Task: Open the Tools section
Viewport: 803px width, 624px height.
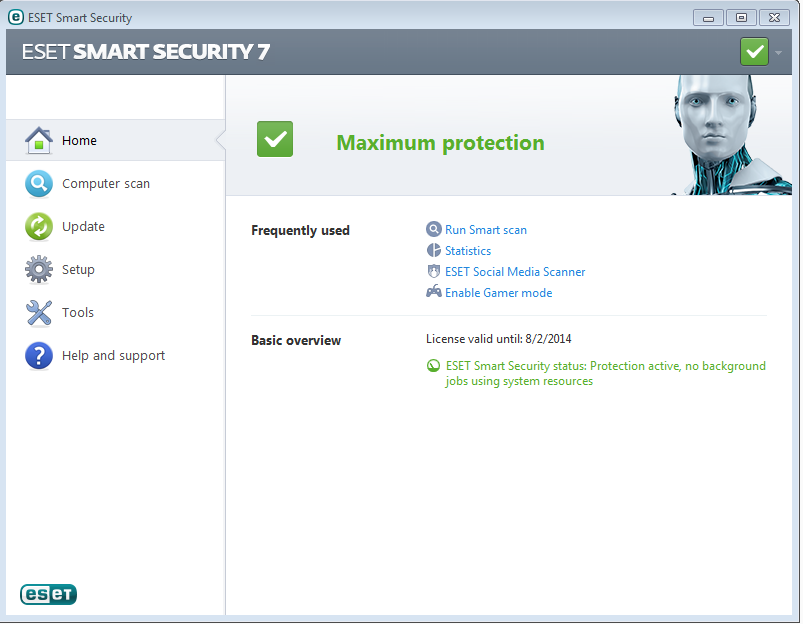Action: (78, 313)
